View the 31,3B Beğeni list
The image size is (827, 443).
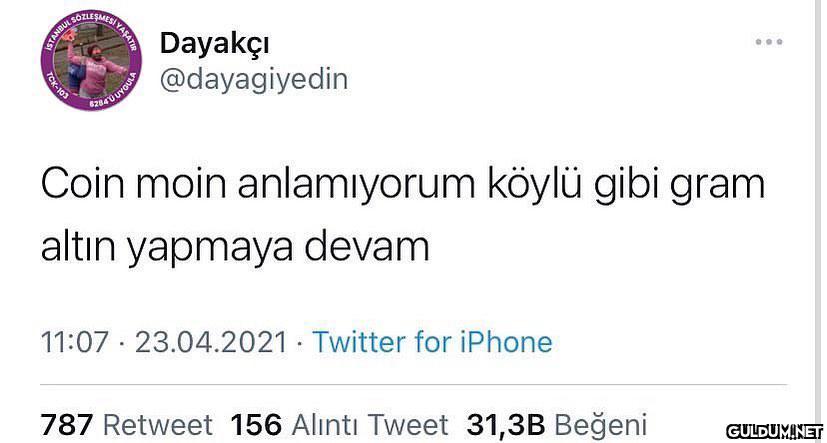pyautogui.click(x=556, y=425)
